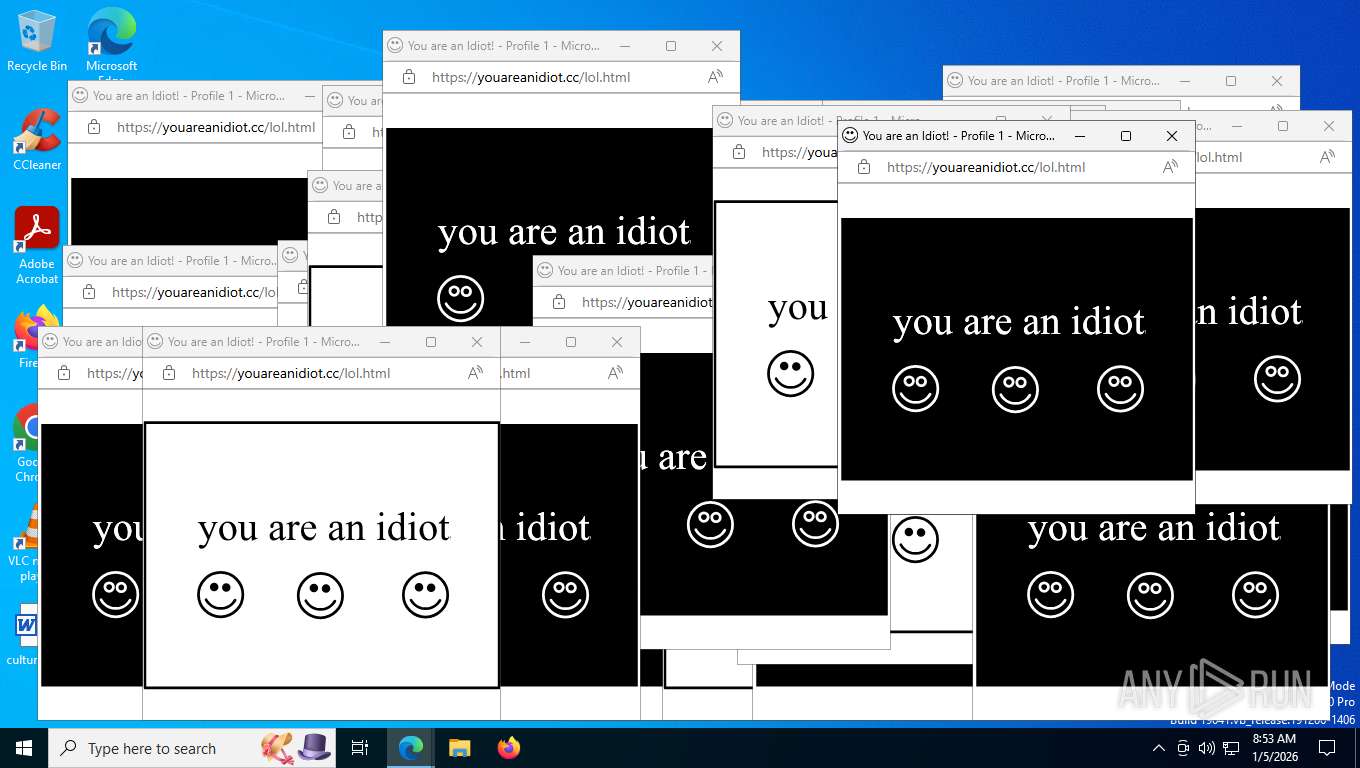This screenshot has height=768, width=1360.
Task: Click lock icon in the topmost center window
Action: [x=409, y=77]
